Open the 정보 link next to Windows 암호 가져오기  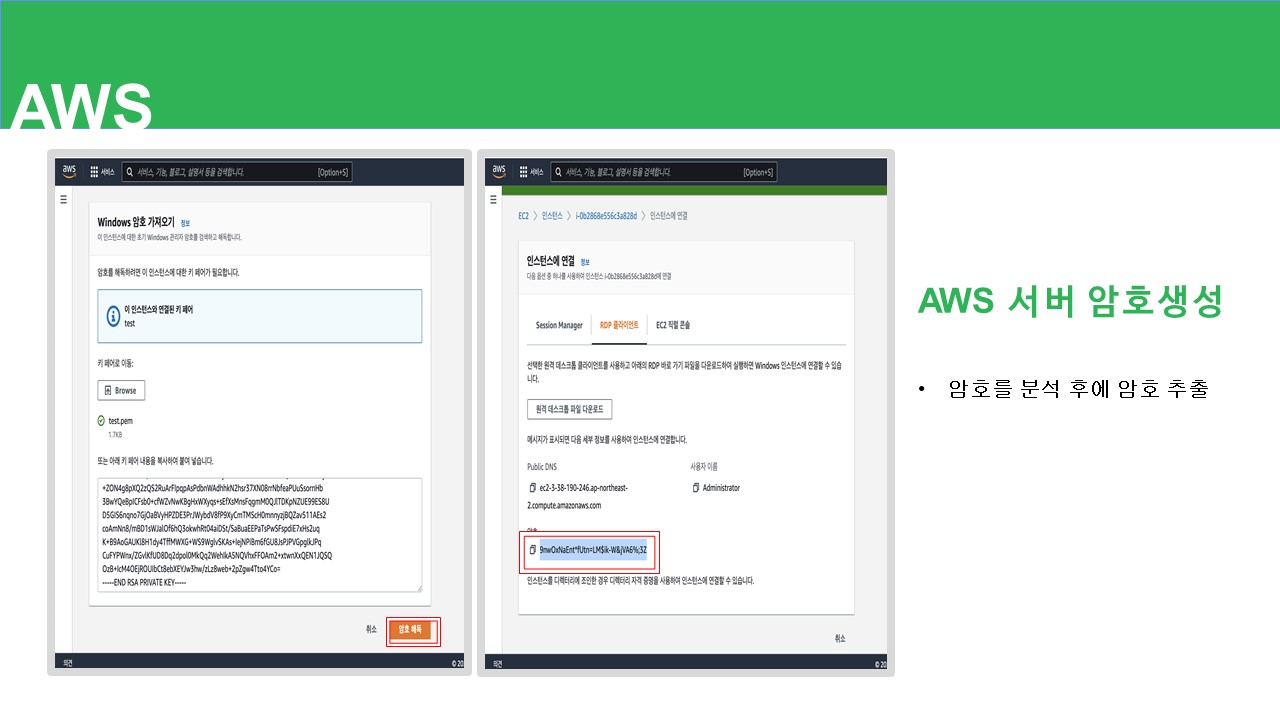(185, 223)
